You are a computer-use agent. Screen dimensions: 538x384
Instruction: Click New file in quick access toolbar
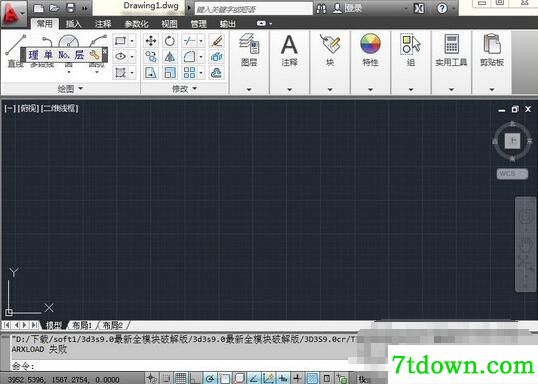pos(38,8)
